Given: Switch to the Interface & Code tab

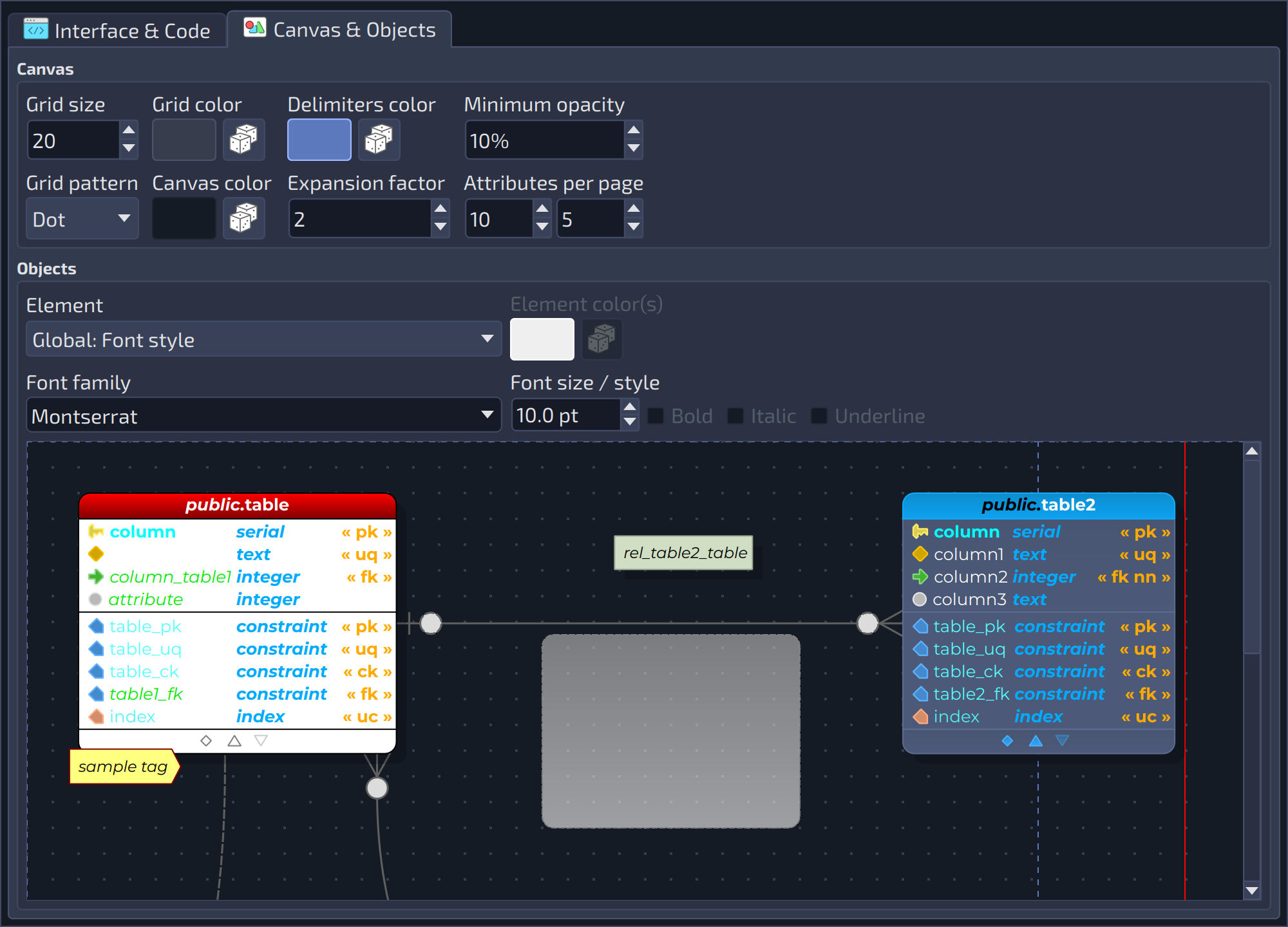Looking at the screenshot, I should click(x=117, y=30).
